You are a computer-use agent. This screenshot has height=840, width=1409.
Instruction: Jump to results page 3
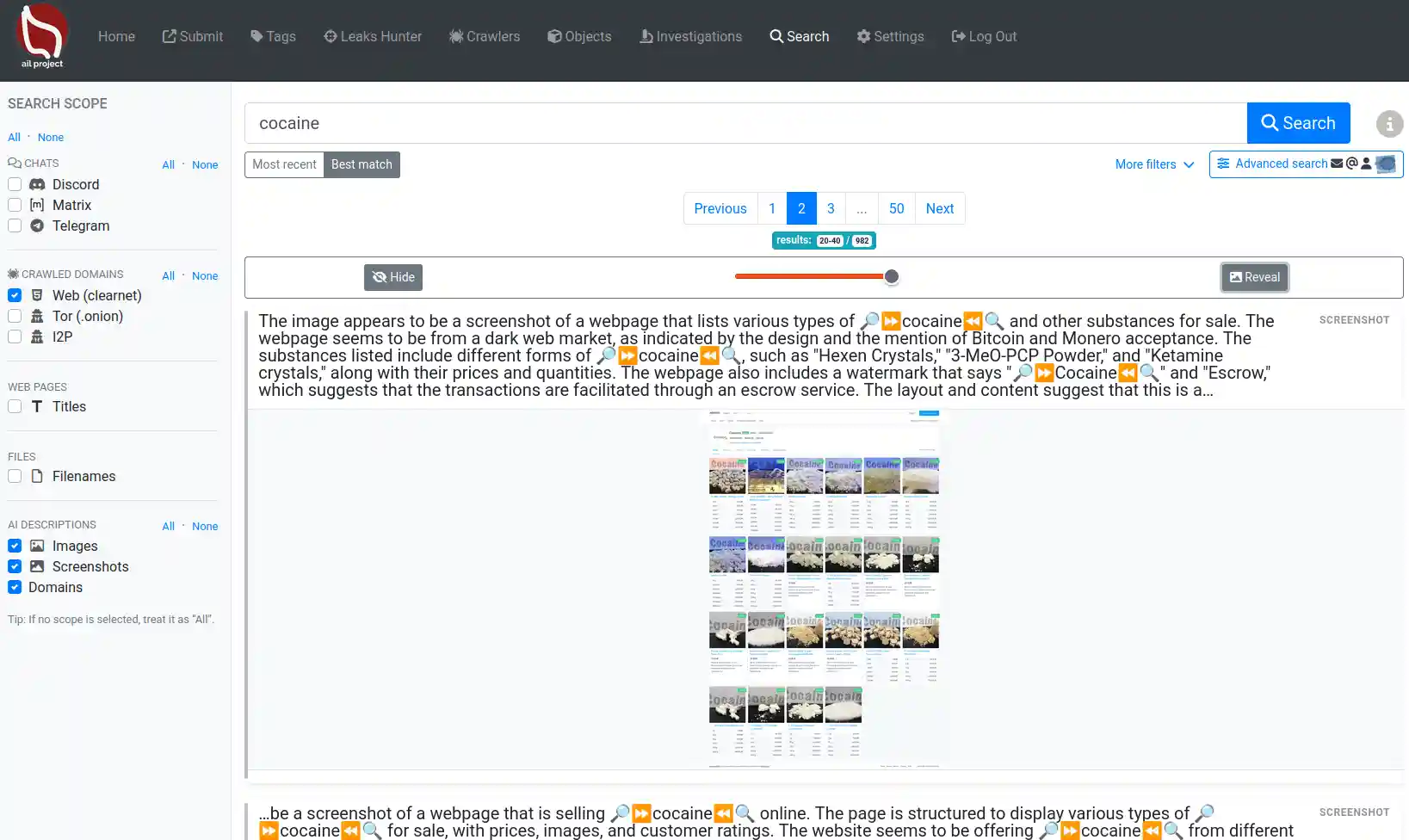click(831, 208)
